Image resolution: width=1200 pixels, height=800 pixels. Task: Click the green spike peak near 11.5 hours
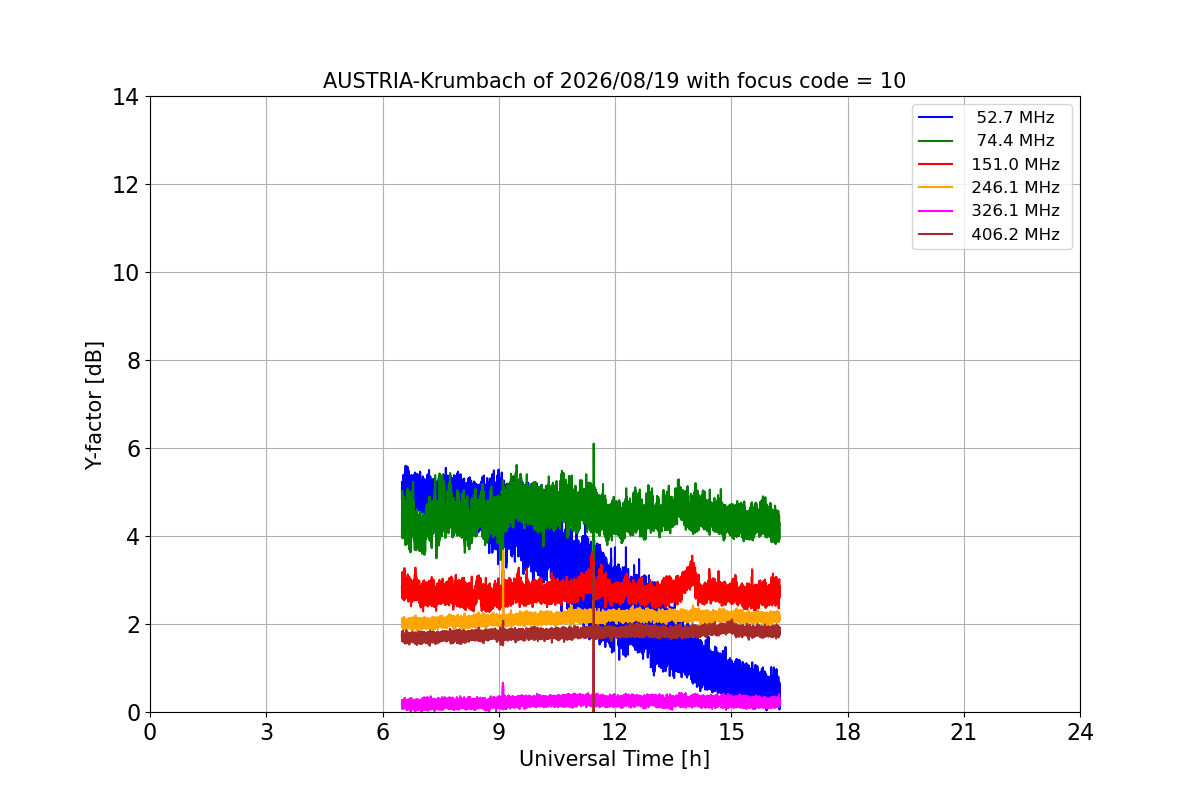pos(593,445)
